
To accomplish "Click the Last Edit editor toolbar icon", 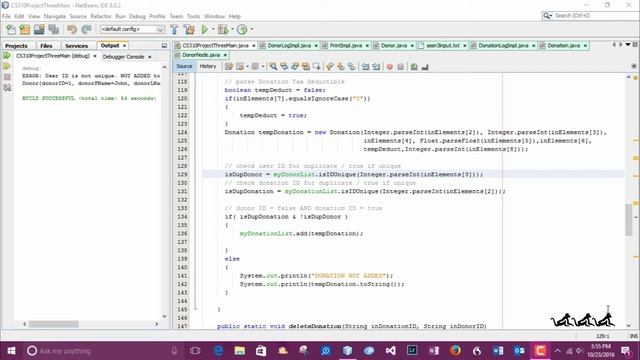I will (229, 67).
